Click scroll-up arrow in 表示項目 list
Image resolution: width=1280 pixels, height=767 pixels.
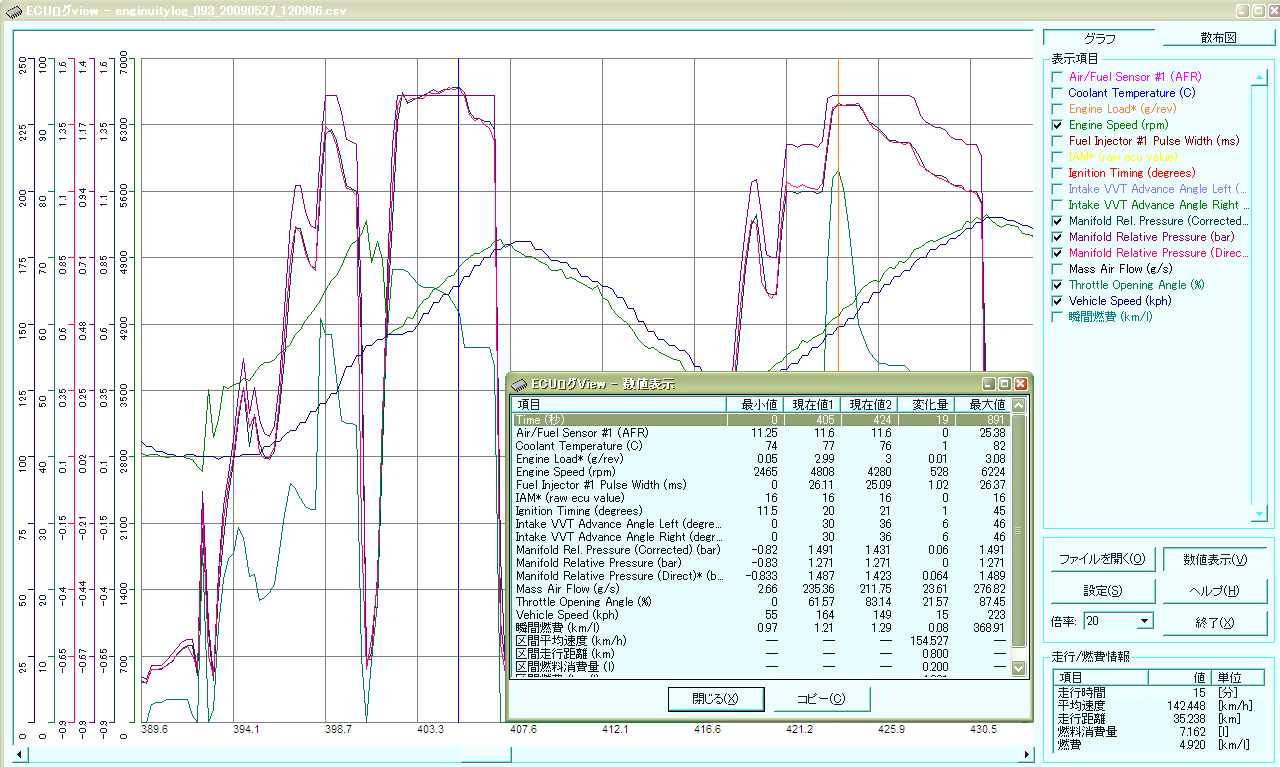click(x=1259, y=77)
